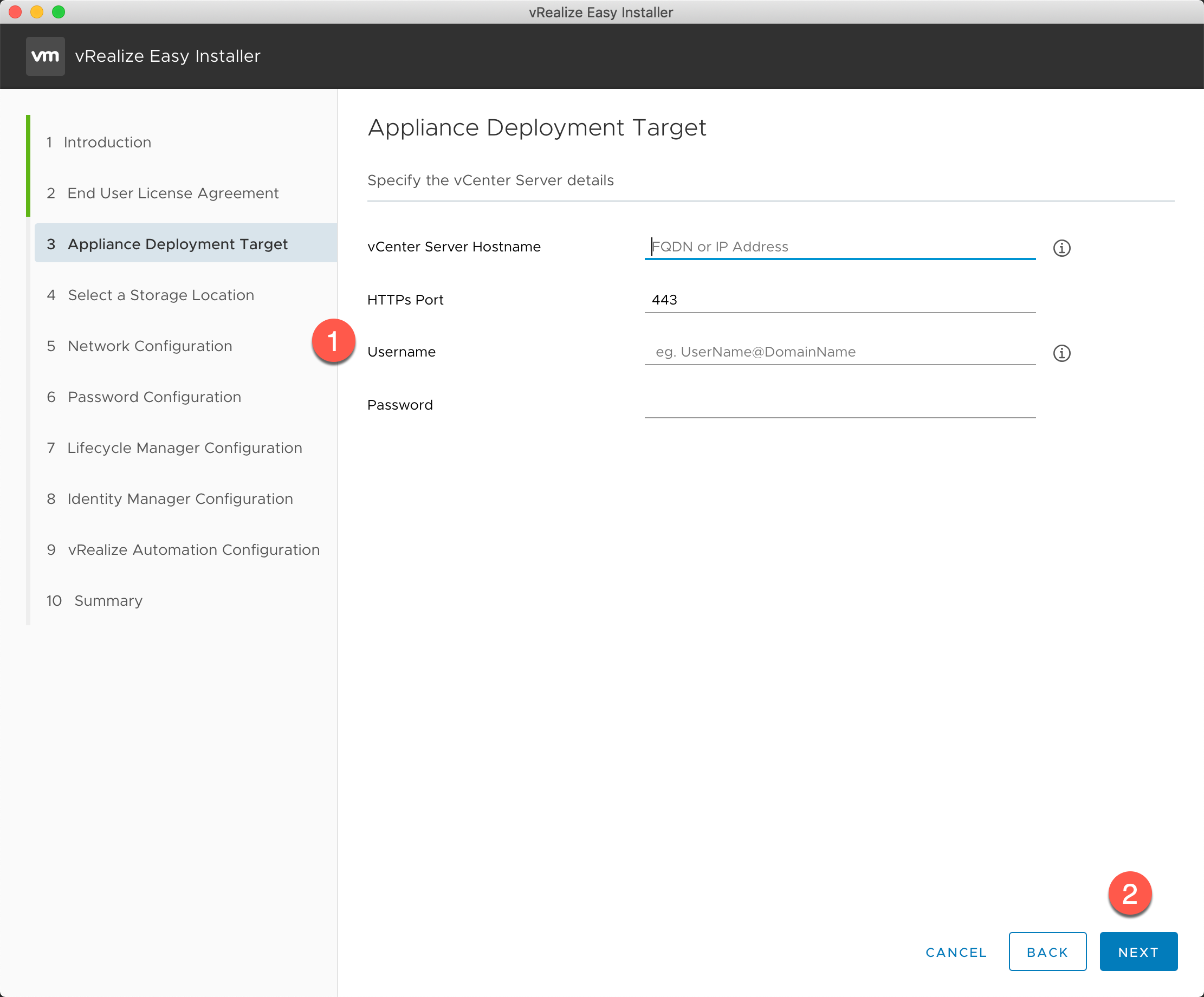Open the info icon next to vCenter Server Hostname

tap(1061, 248)
